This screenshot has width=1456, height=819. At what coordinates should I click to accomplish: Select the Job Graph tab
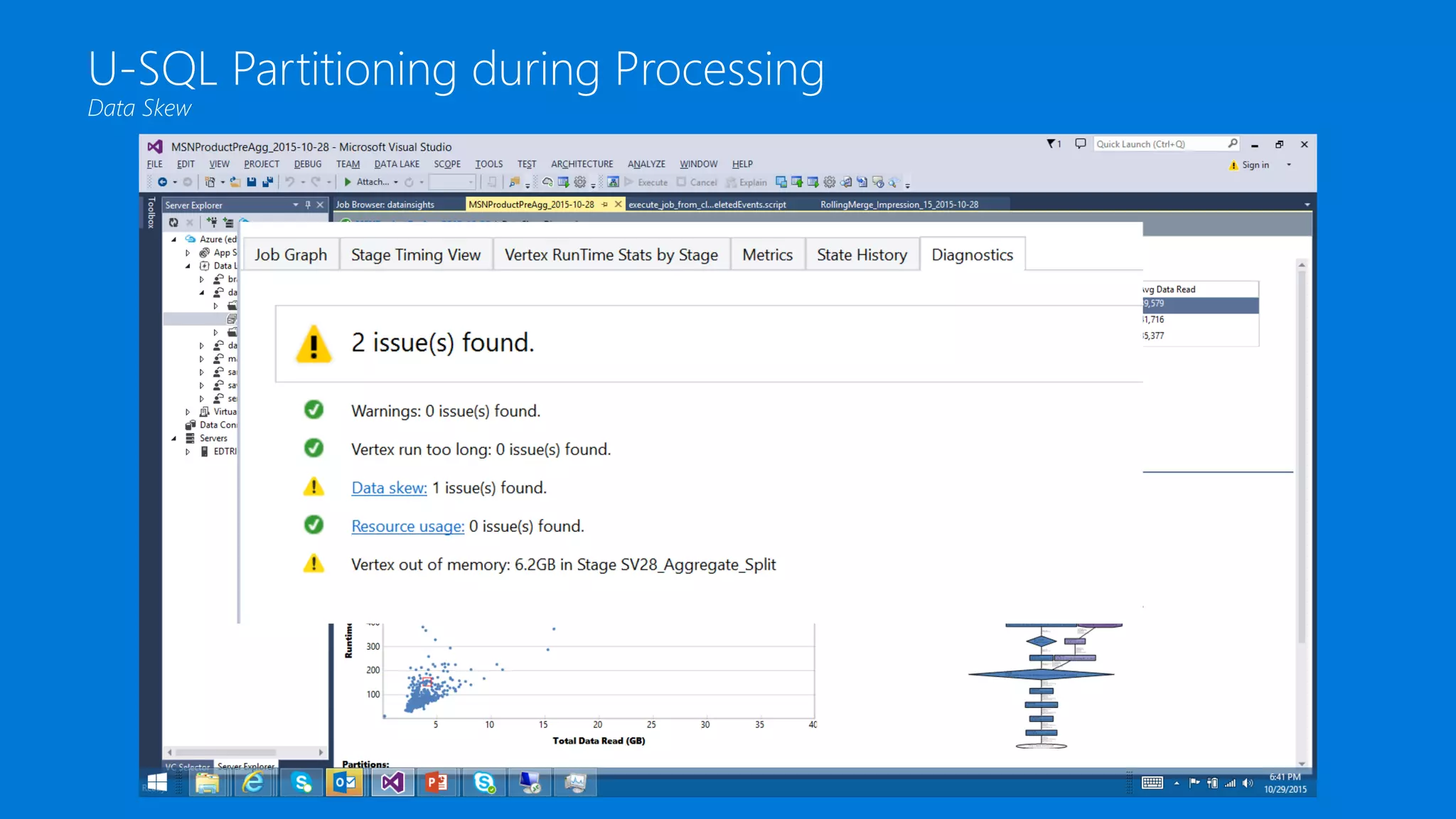(x=291, y=255)
